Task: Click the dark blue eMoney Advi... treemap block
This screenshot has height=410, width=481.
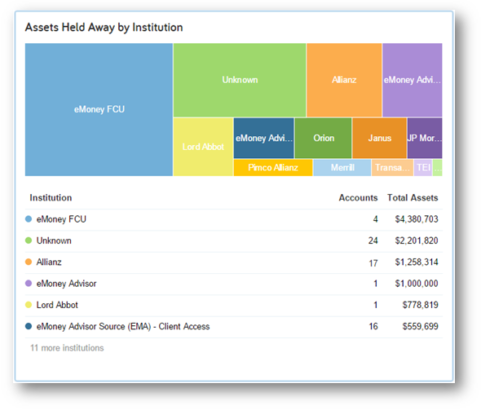Action: [x=264, y=138]
